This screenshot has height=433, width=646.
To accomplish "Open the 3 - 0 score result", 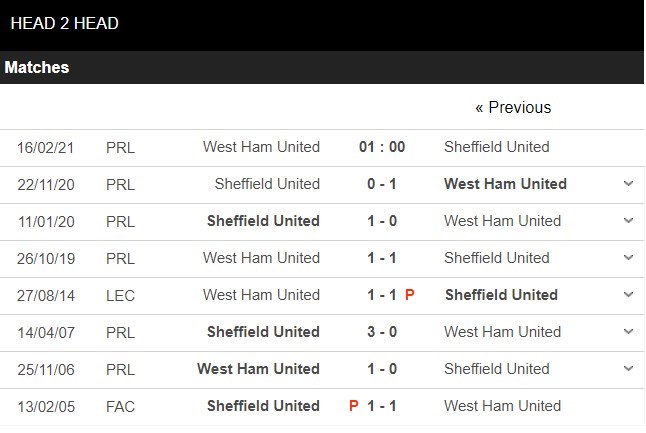I will 382,332.
